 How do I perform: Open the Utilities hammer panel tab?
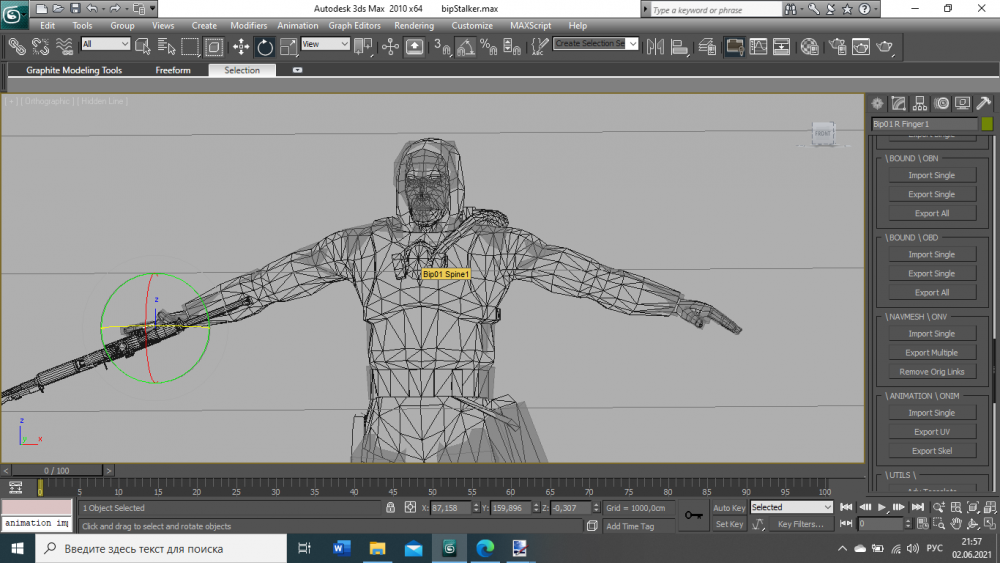click(x=984, y=103)
